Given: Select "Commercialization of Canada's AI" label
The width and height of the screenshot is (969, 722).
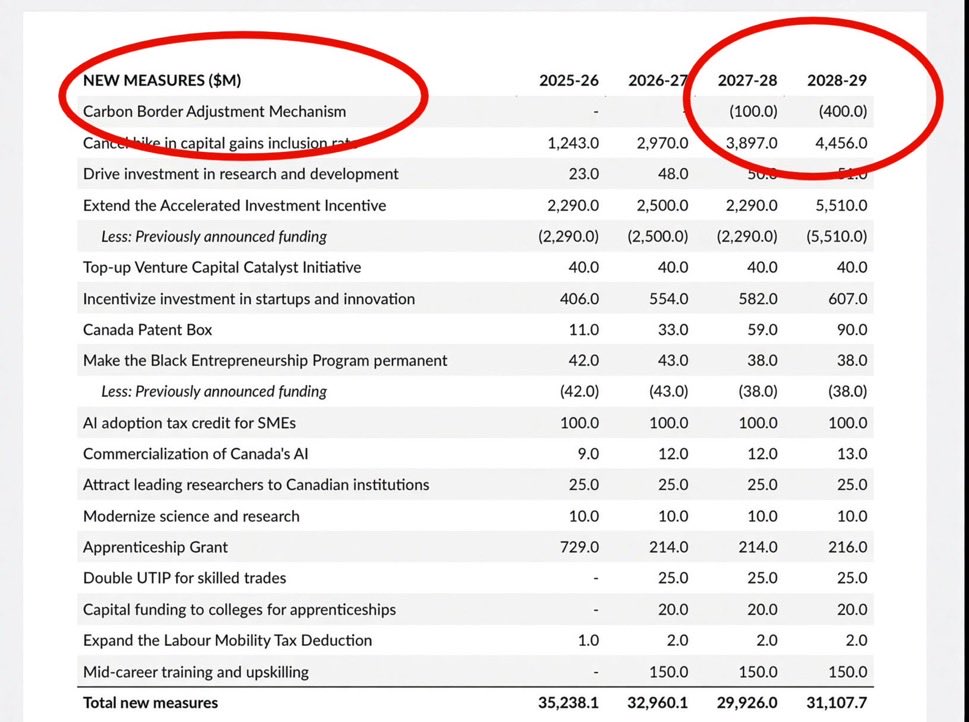Looking at the screenshot, I should pos(195,454).
